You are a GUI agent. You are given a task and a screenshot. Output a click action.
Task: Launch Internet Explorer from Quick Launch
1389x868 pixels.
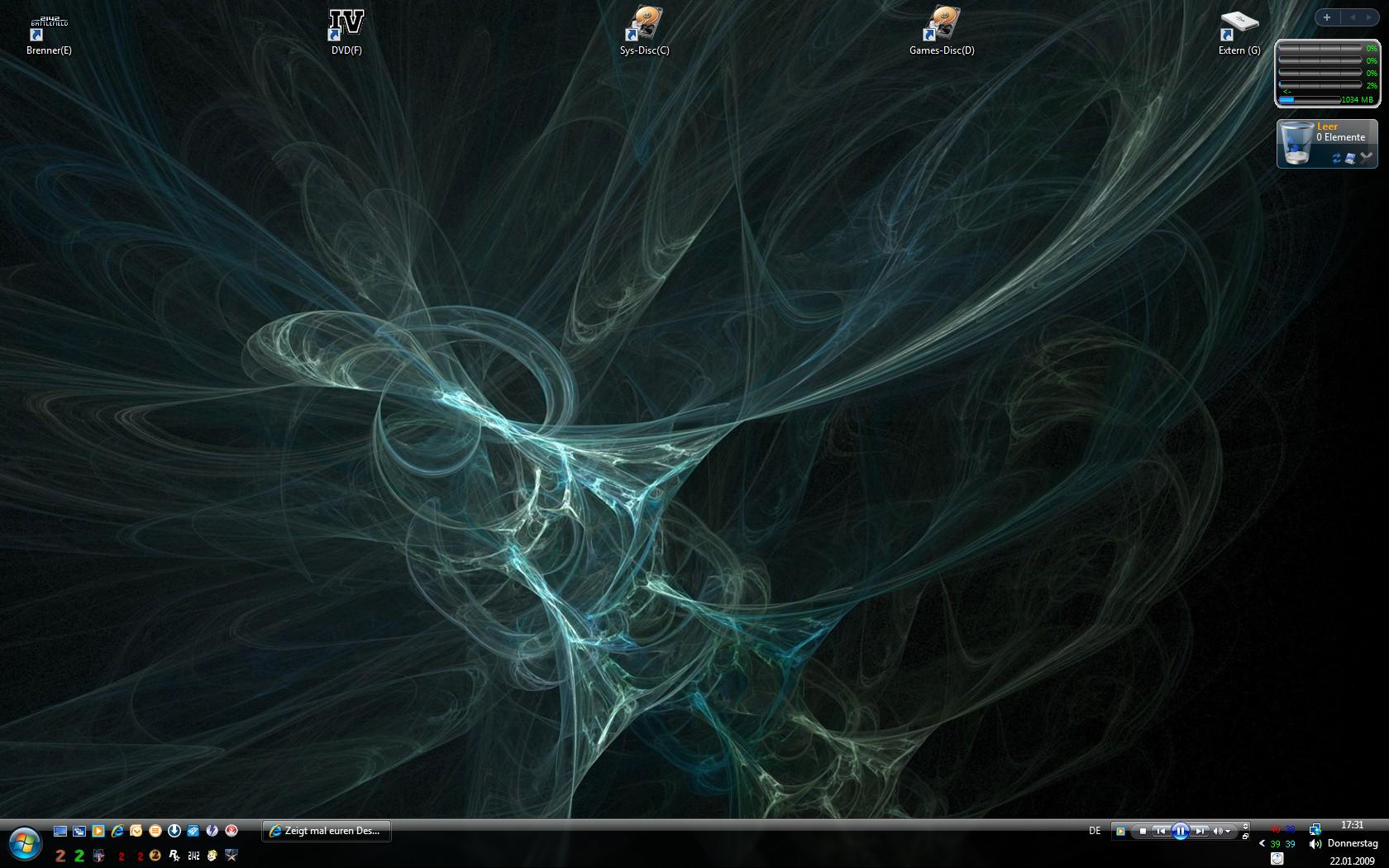point(117,831)
